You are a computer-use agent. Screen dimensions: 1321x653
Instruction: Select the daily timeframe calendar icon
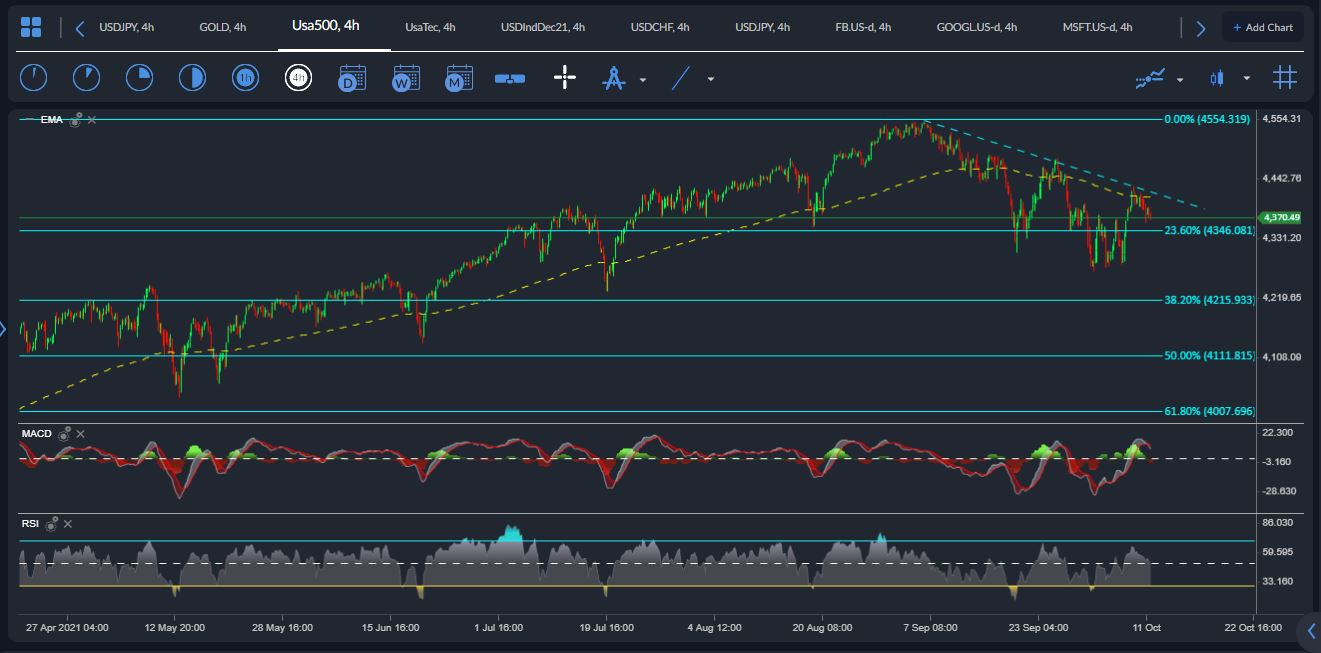tap(351, 78)
